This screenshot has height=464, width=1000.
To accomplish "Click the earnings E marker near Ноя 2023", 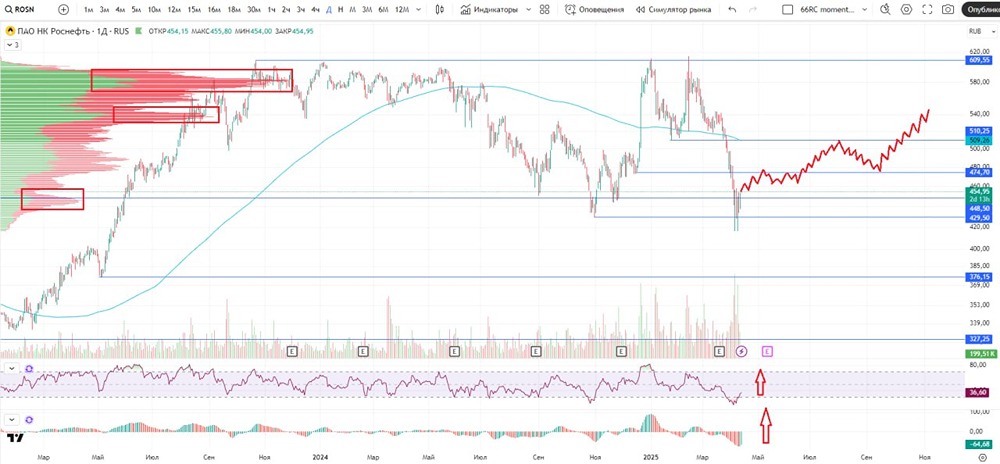I will (293, 351).
